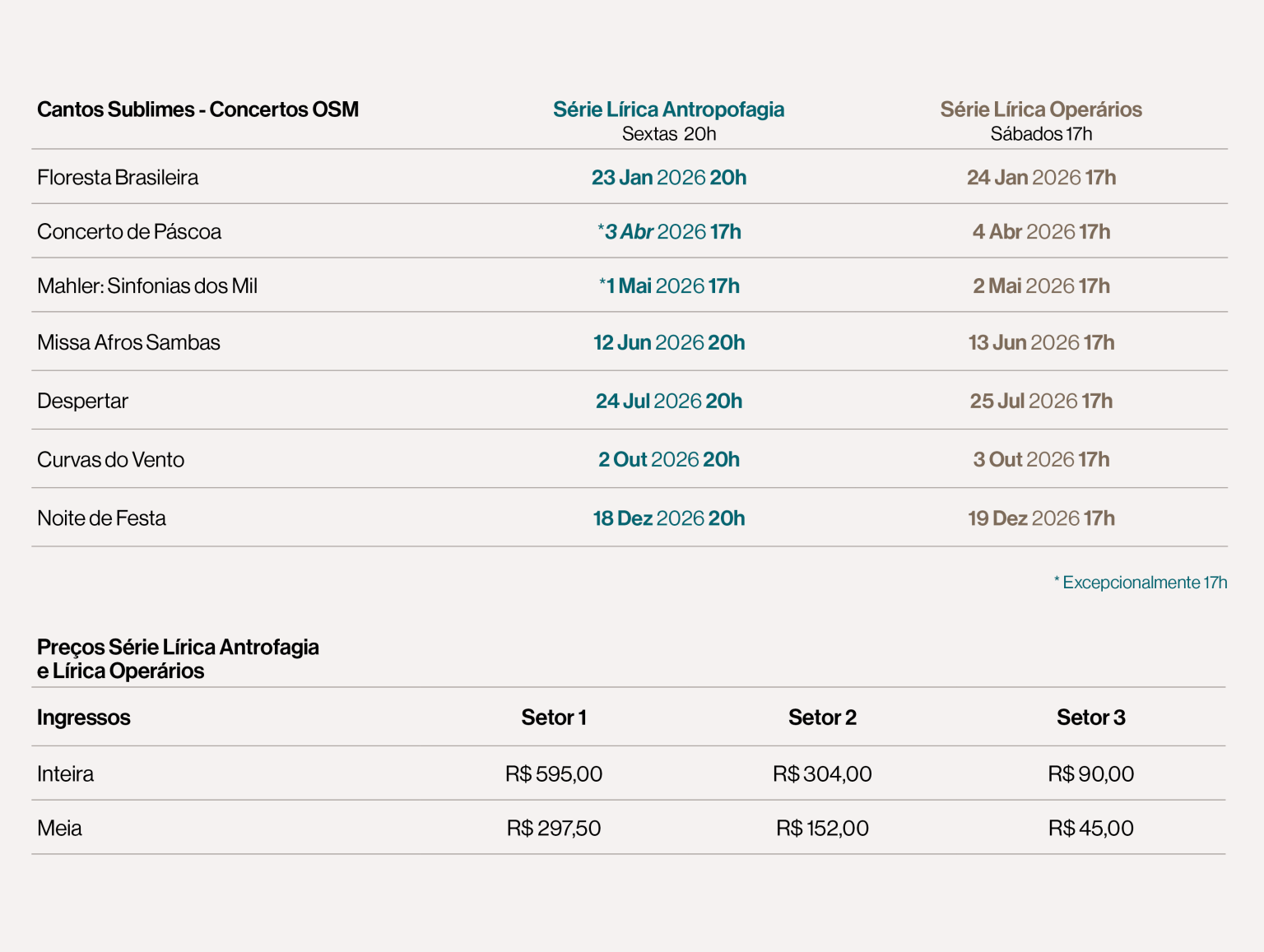The height and width of the screenshot is (952, 1264).
Task: Choose the 3 Abr 2026 17h date
Action: tap(670, 232)
